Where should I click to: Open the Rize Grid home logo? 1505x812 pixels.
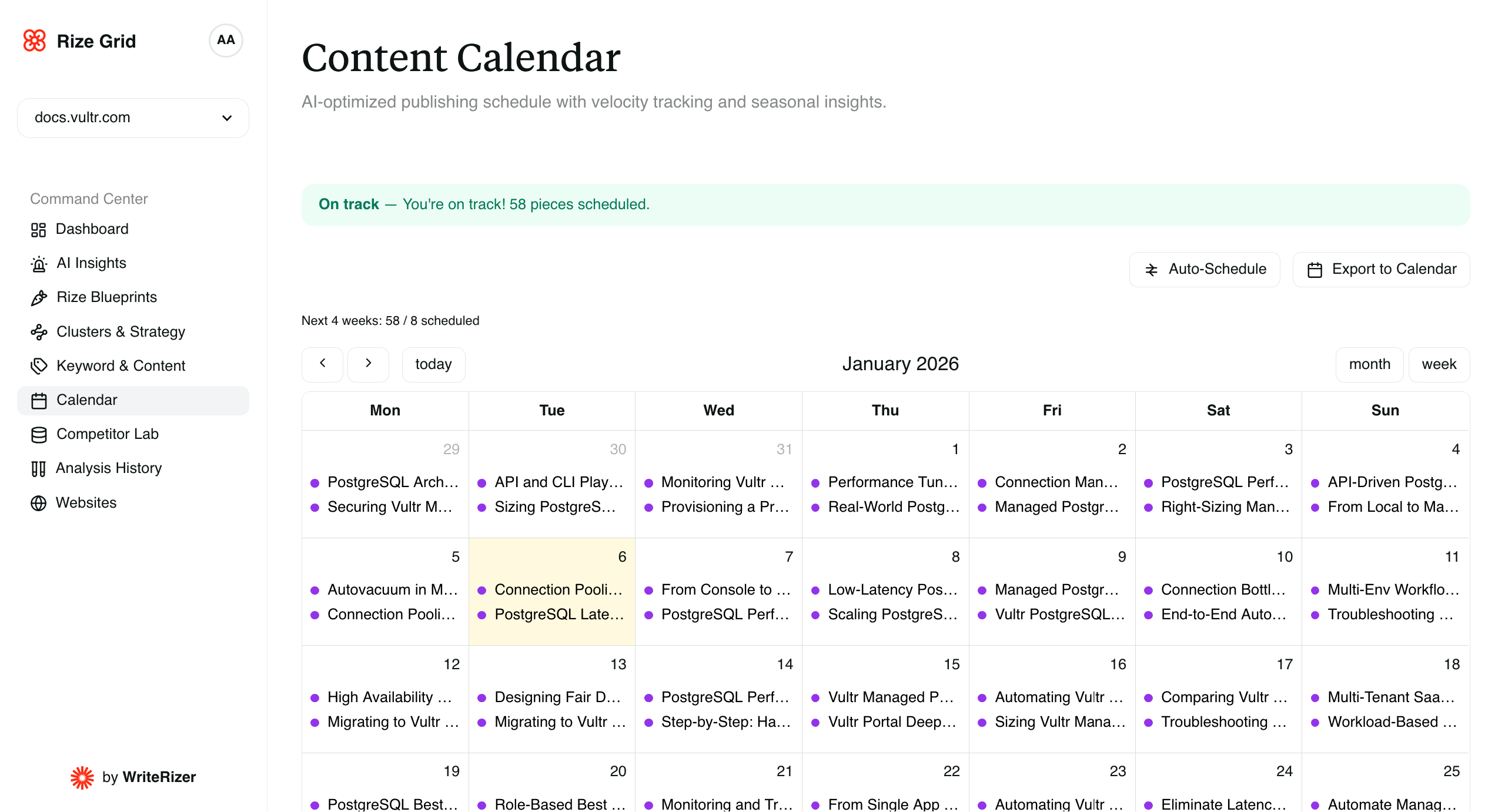click(79, 41)
